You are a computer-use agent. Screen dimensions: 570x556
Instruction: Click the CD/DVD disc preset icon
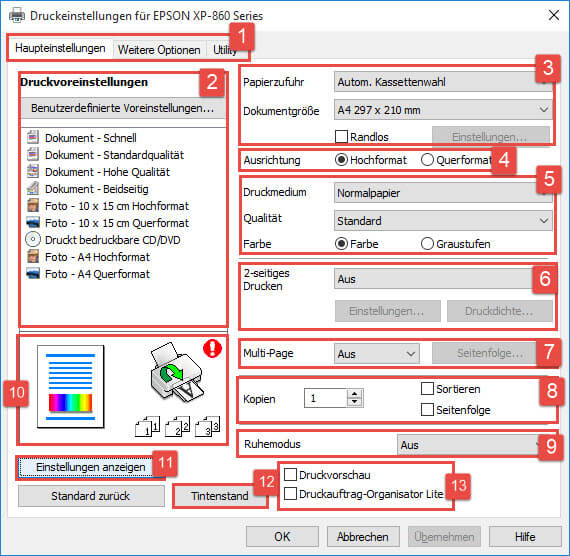click(x=33, y=240)
